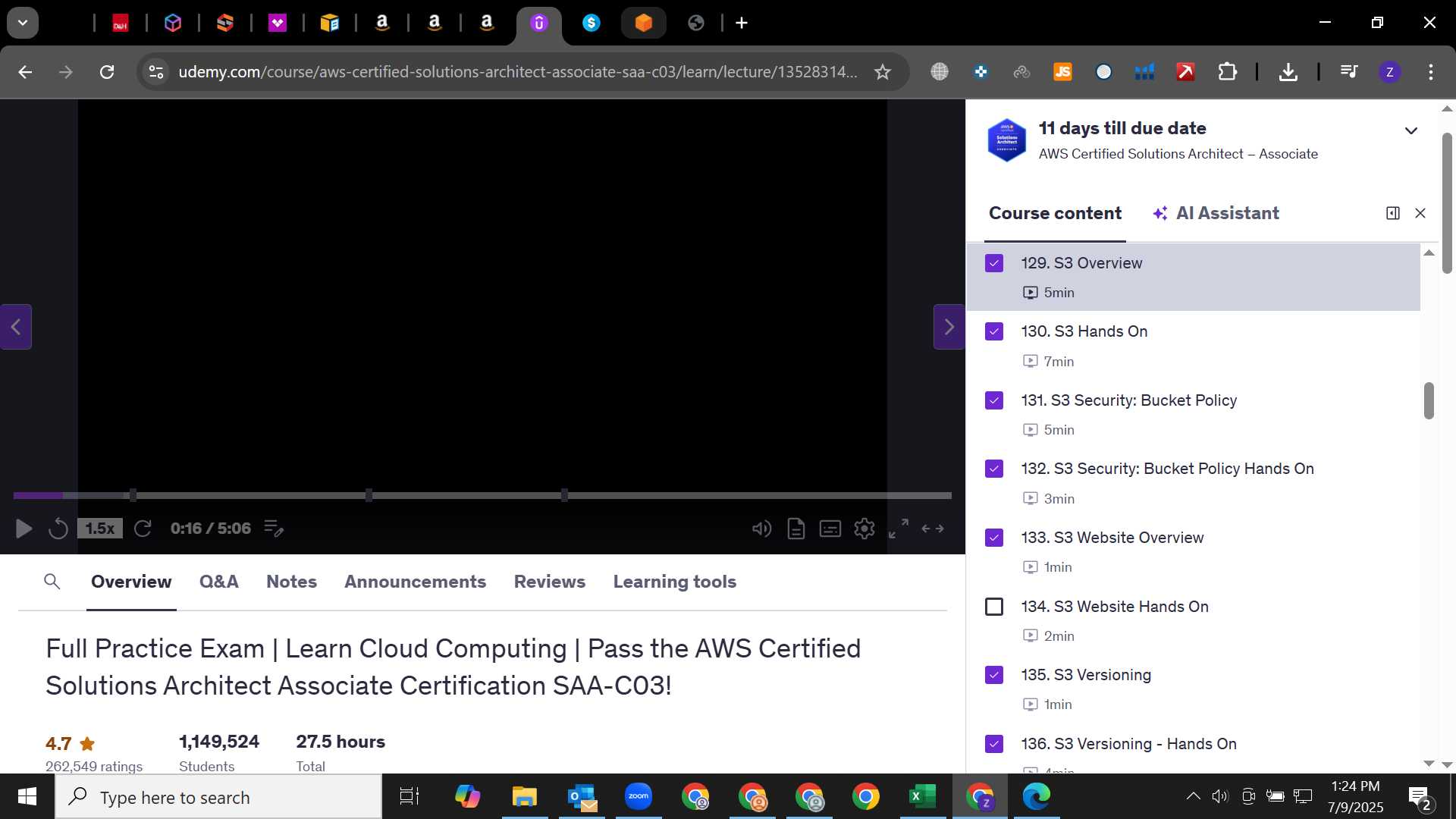The height and width of the screenshot is (819, 1456).
Task: Expand the due date chevron
Action: pyautogui.click(x=1411, y=130)
